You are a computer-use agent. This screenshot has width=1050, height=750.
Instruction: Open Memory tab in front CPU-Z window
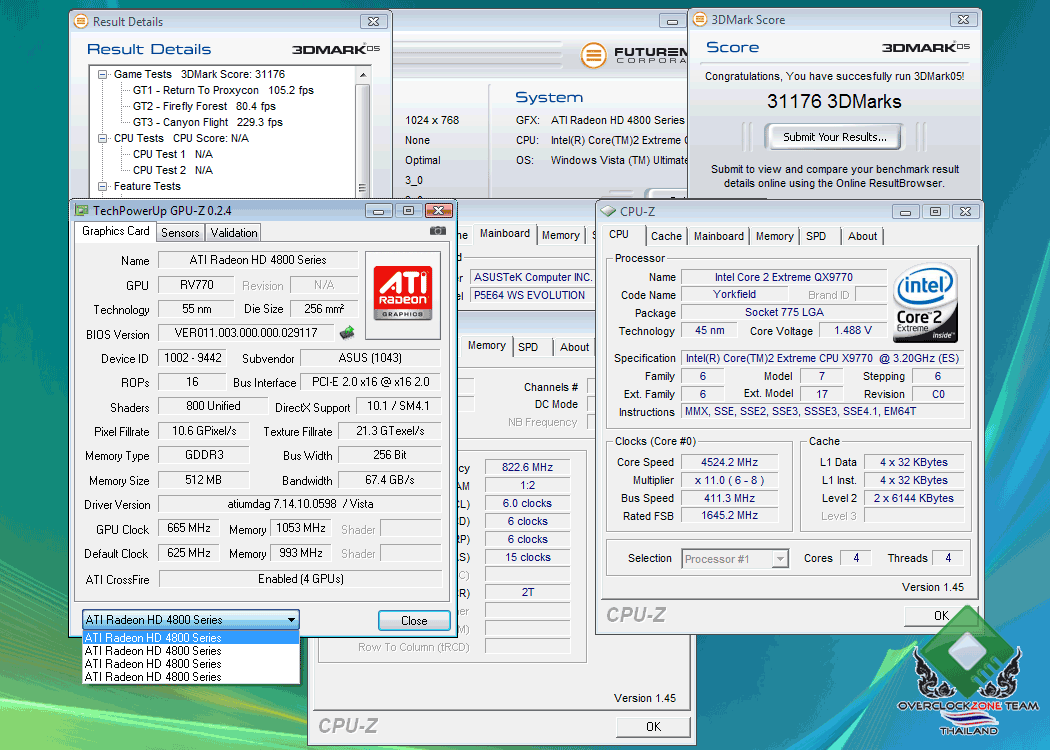tap(775, 236)
